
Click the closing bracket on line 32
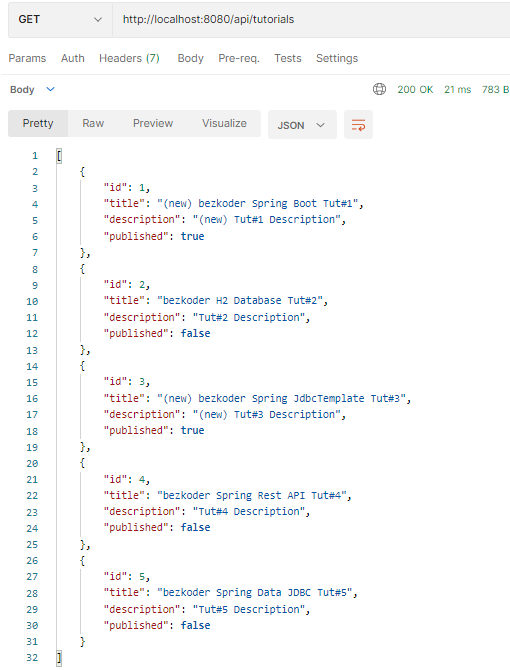pos(59,658)
